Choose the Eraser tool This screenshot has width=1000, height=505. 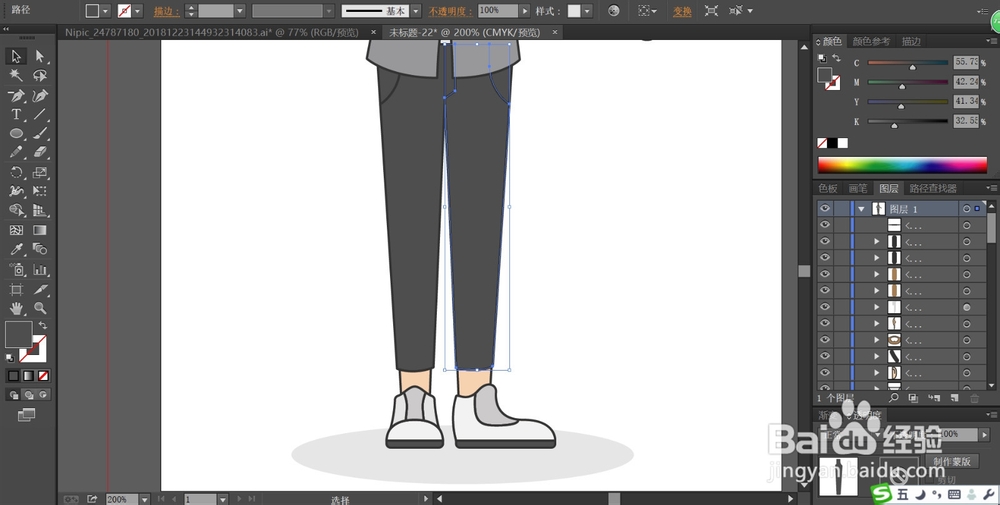pyautogui.click(x=40, y=153)
